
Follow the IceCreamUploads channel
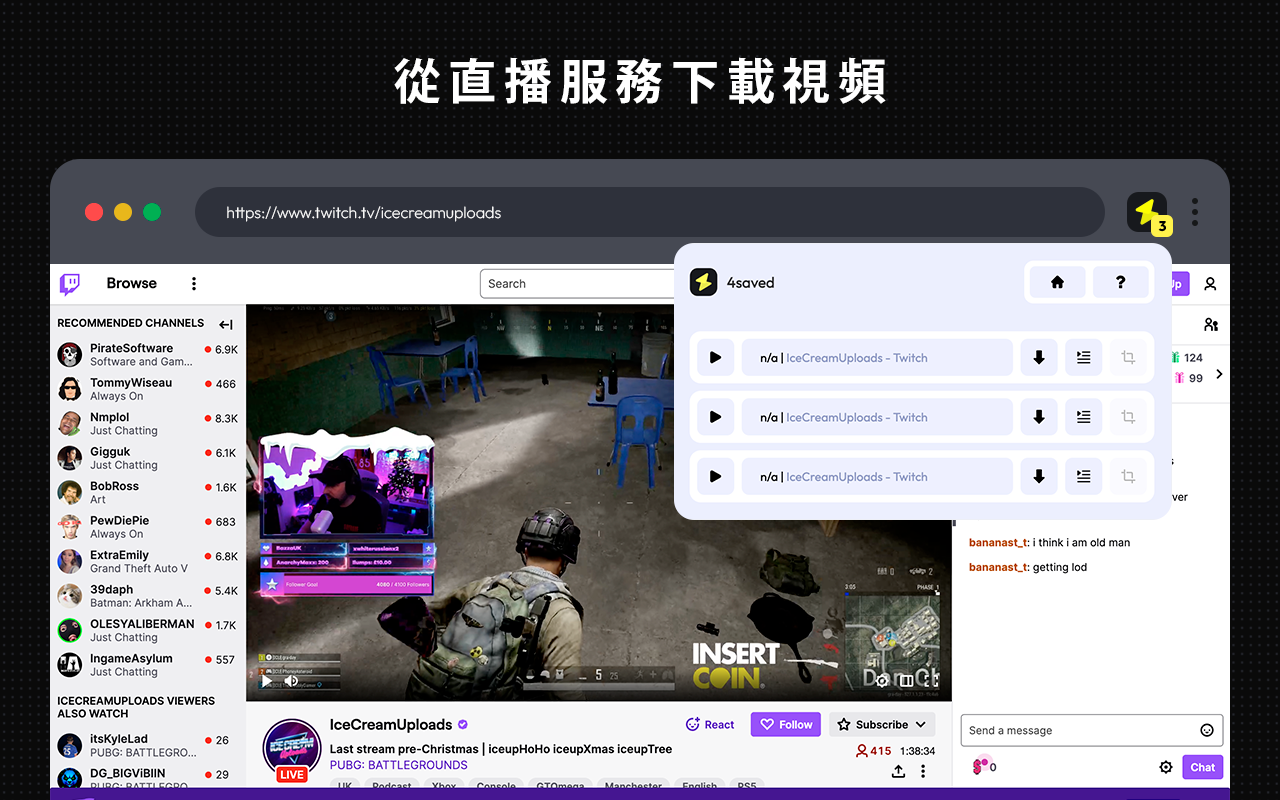tap(786, 725)
